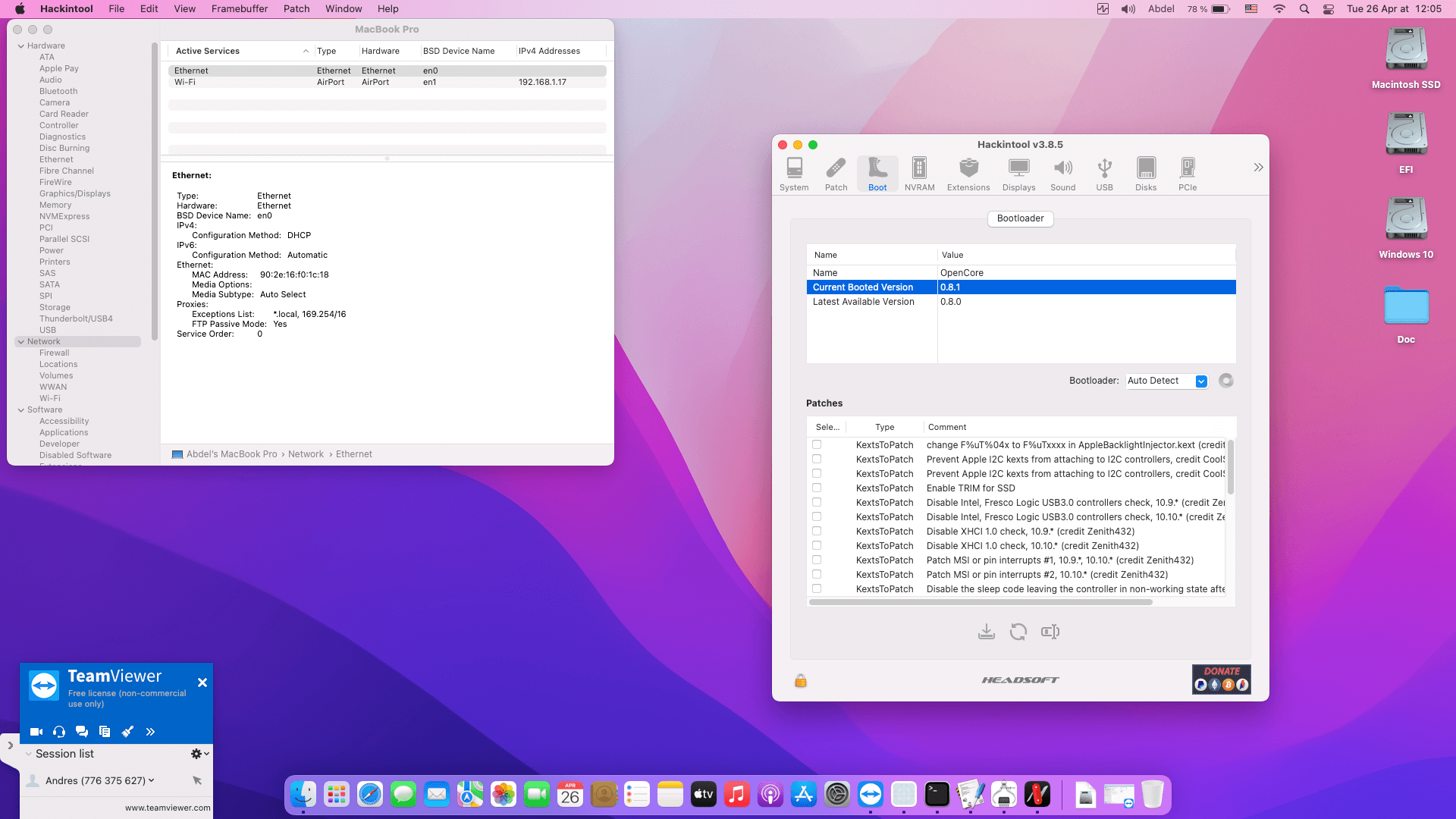1456x819 pixels.
Task: Open the File menu
Action: click(117, 9)
